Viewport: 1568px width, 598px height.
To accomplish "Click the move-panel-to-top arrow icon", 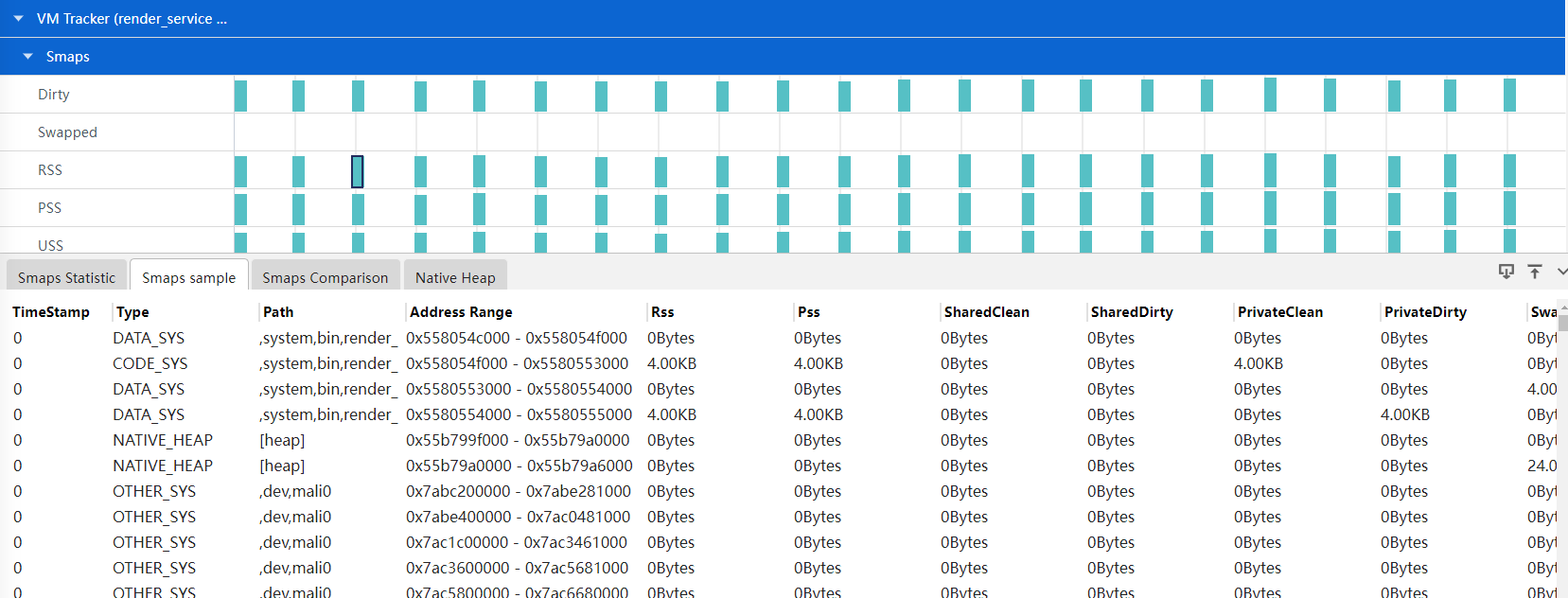I will click(x=1535, y=272).
